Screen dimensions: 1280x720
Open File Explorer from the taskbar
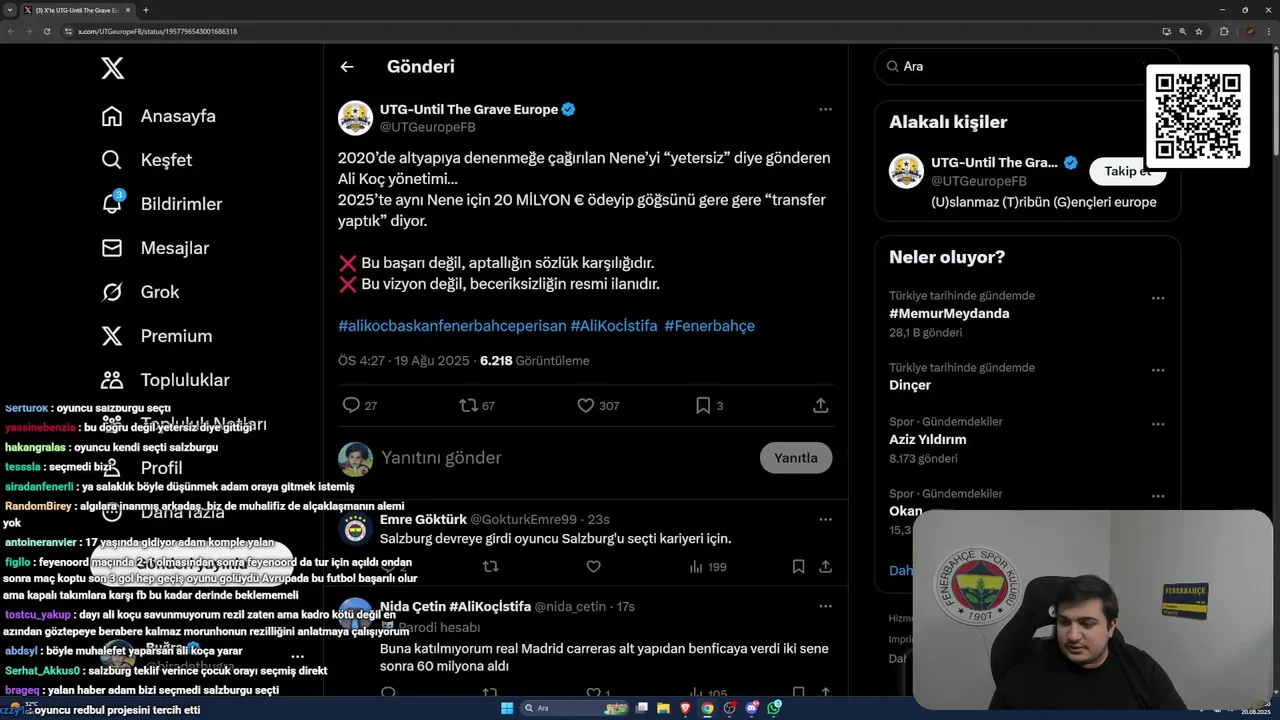(664, 708)
